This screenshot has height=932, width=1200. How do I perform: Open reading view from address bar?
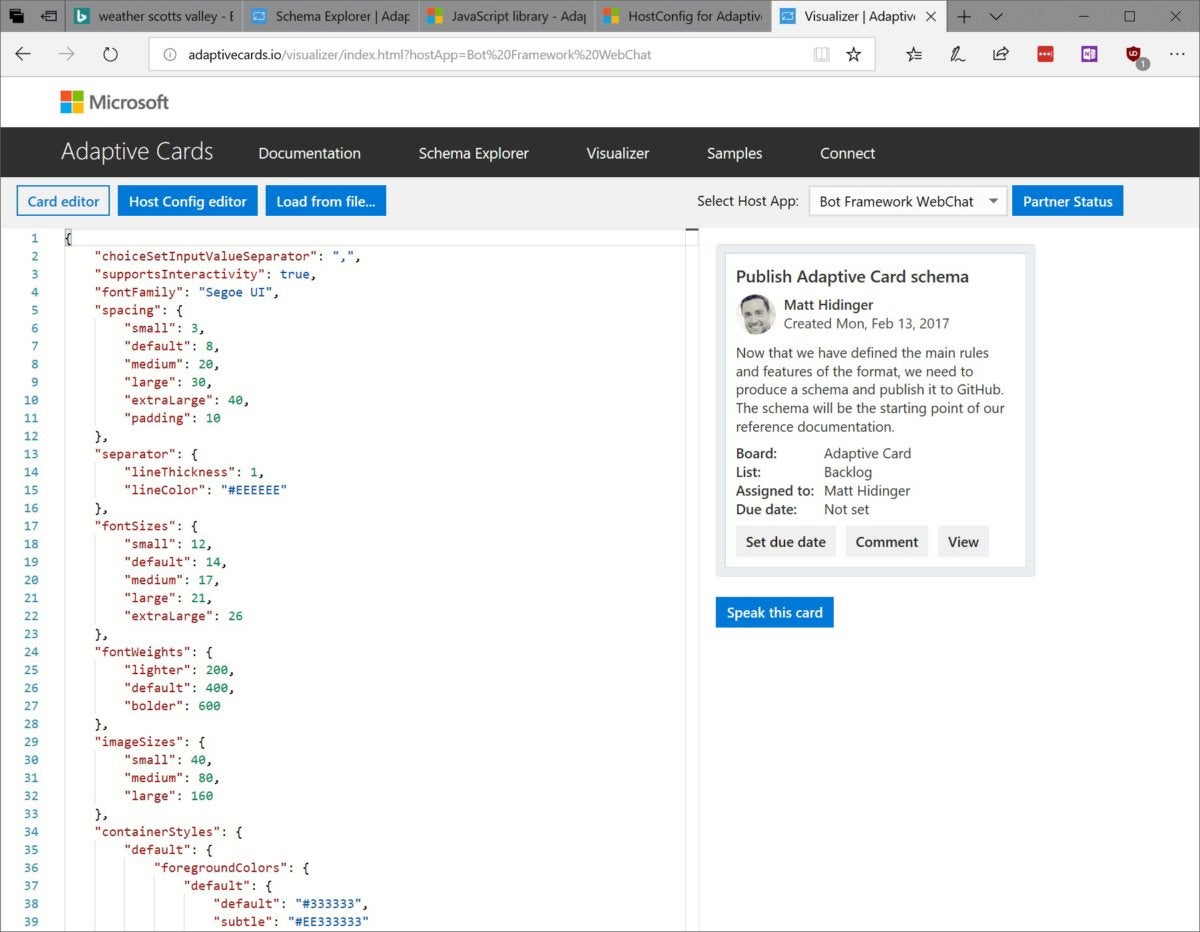pyautogui.click(x=822, y=55)
